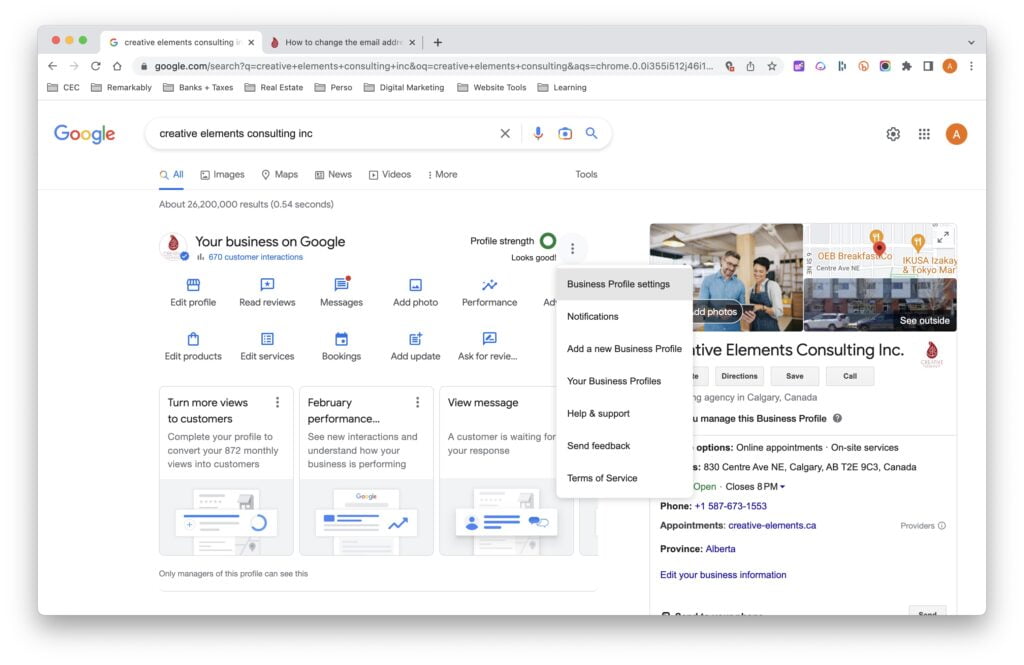Click the Call button
Image resolution: width=1024 pixels, height=665 pixels.
[x=850, y=376]
